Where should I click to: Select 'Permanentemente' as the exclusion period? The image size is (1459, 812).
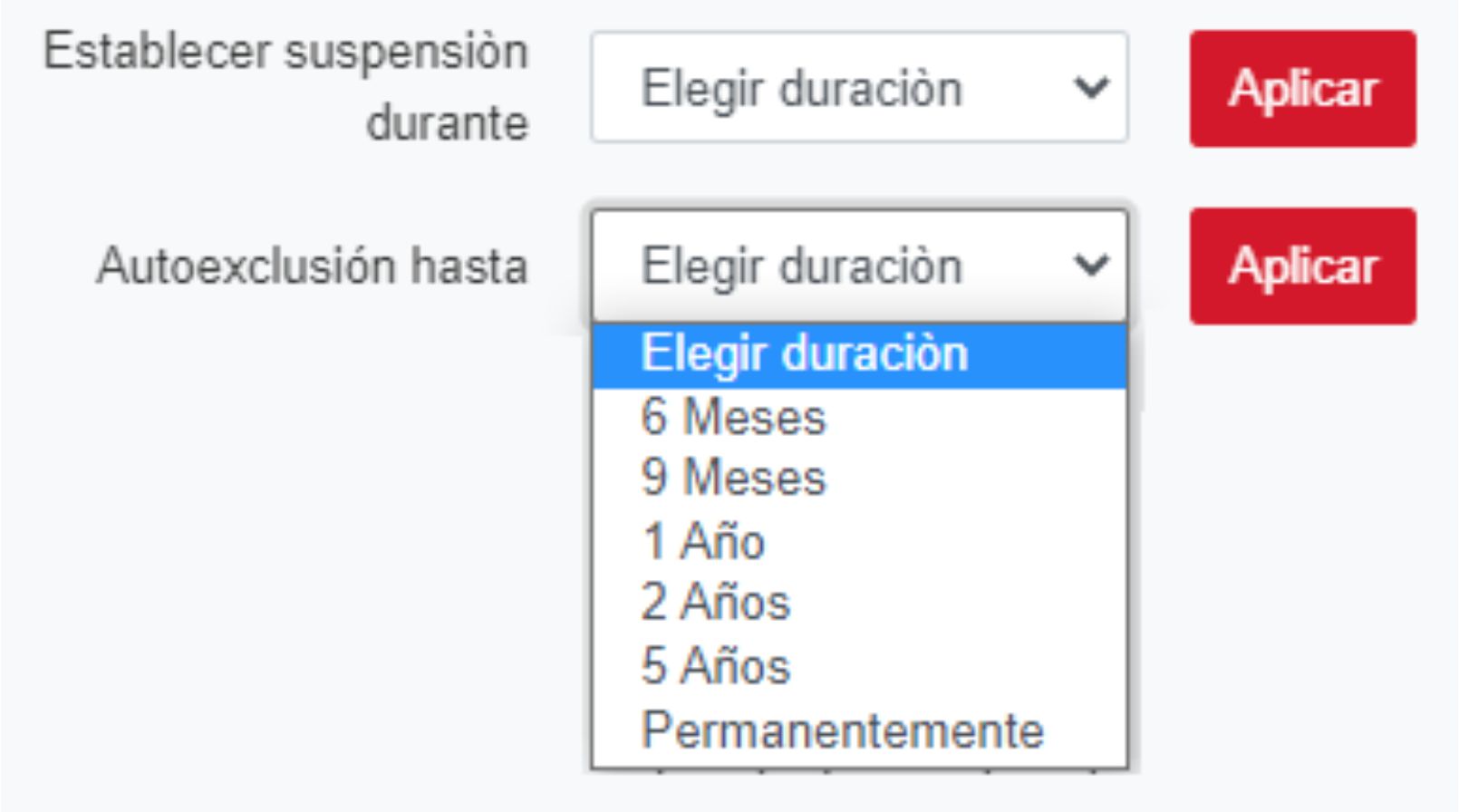click(840, 728)
